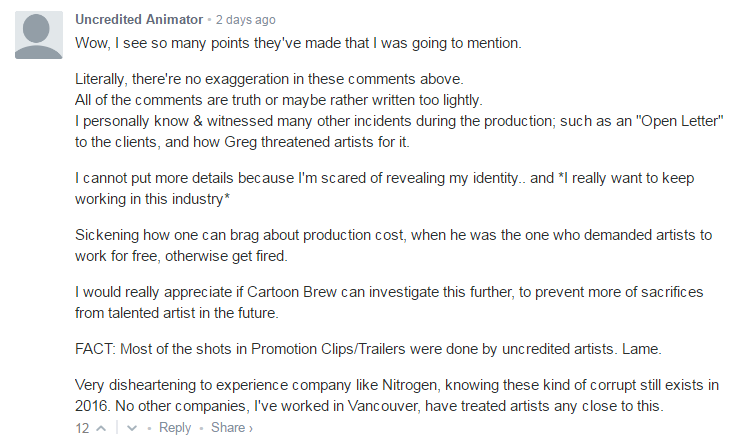Click the paragraph starting 'Sickening how one can brag'
This screenshot has width=748, height=442.
tap(394, 245)
